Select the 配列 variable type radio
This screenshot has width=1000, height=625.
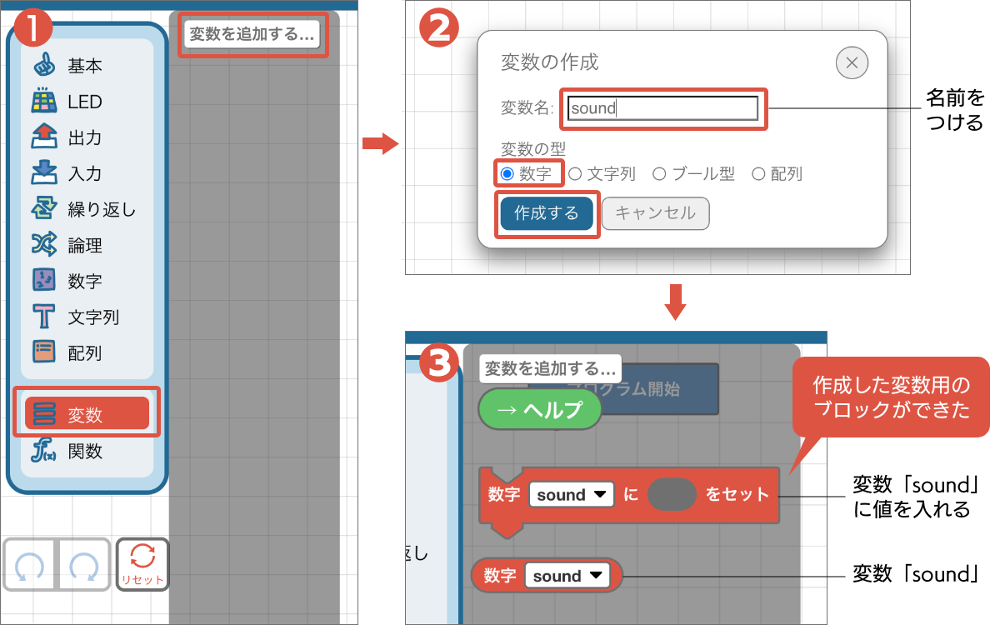[x=758, y=173]
